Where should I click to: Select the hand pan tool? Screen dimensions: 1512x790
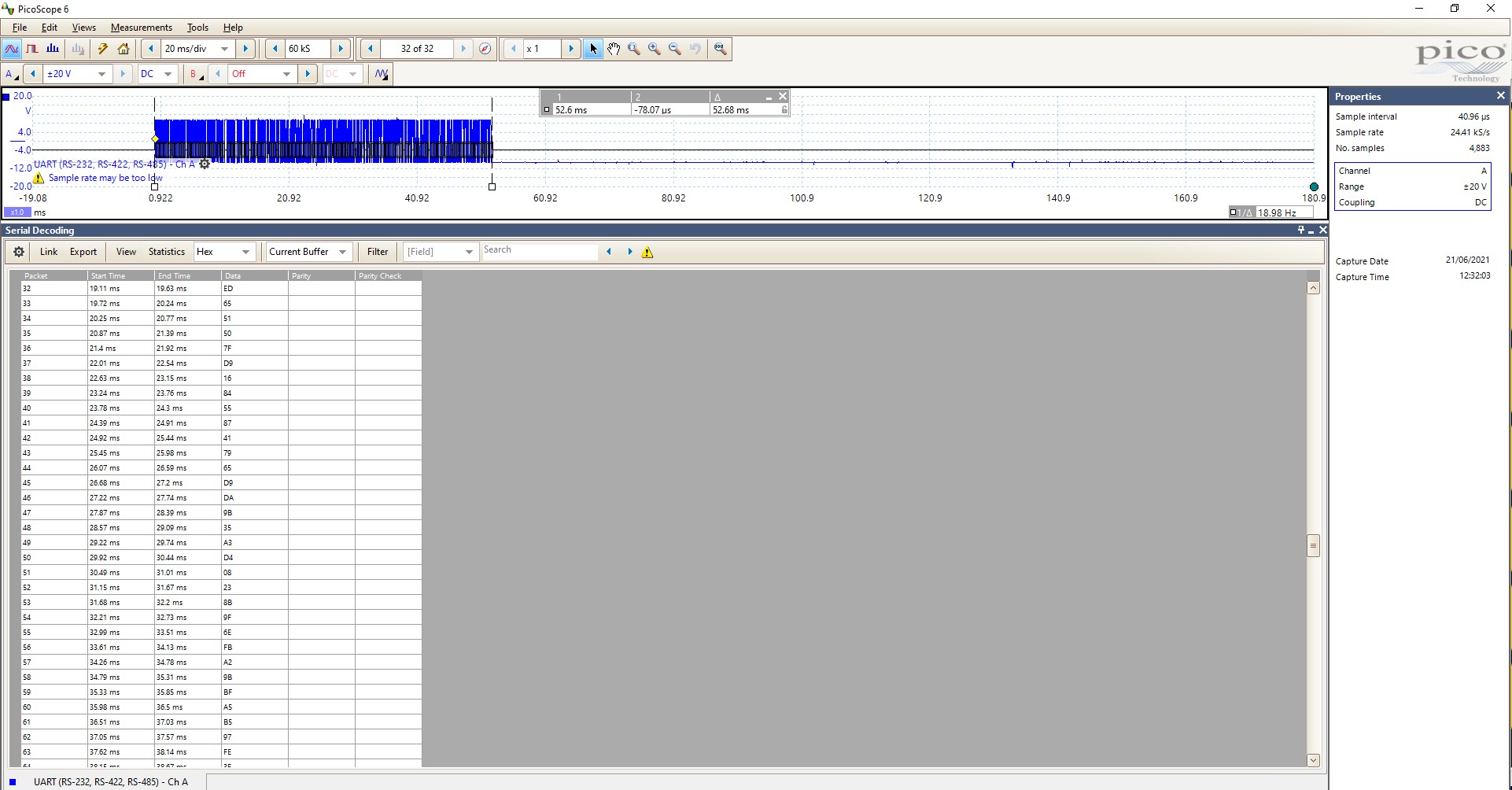(x=614, y=49)
